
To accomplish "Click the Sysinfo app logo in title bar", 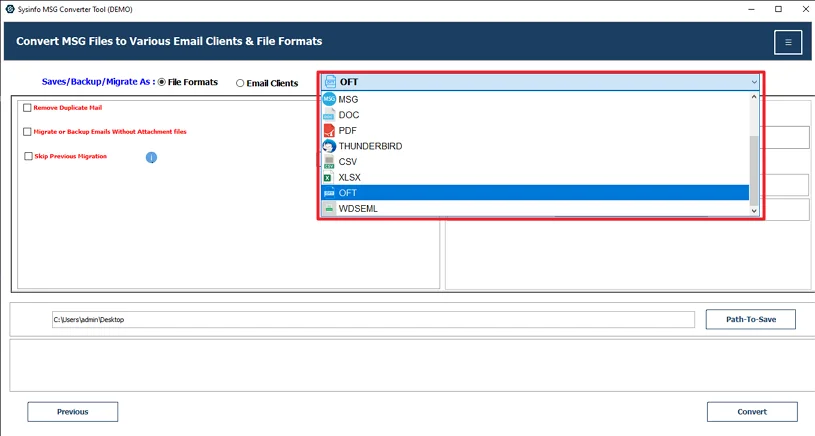I will pos(10,9).
